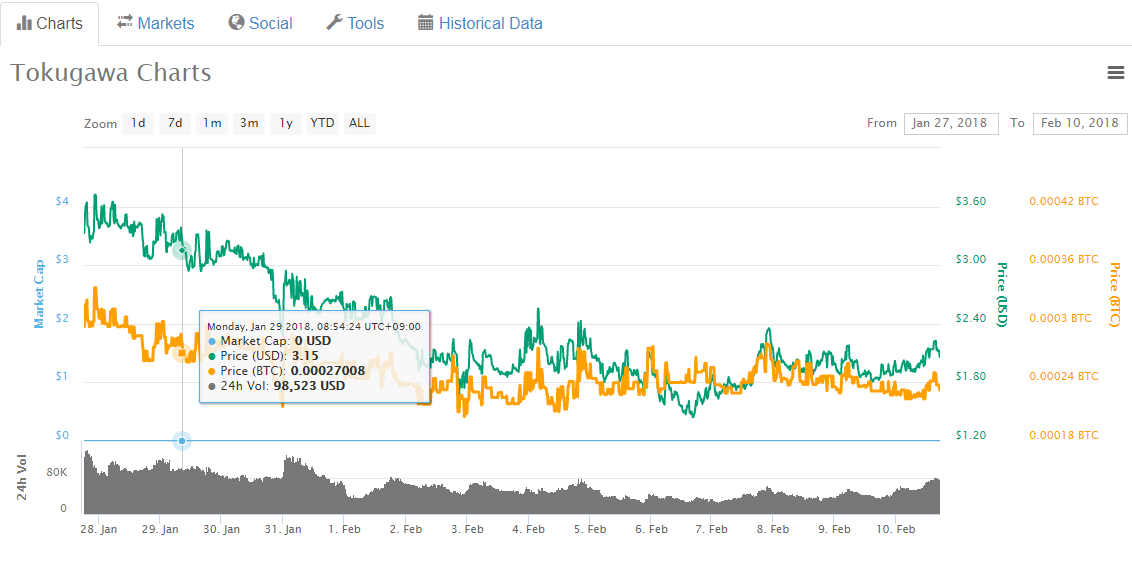Toggle the Price (USD) axis label
The height and width of the screenshot is (562, 1132).
tap(1001, 293)
